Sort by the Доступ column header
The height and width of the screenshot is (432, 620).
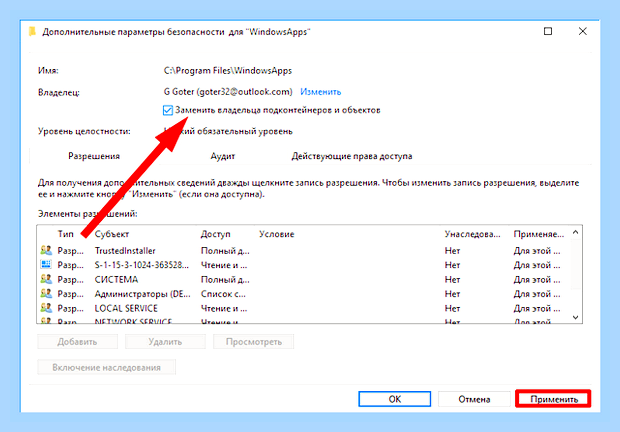point(215,234)
